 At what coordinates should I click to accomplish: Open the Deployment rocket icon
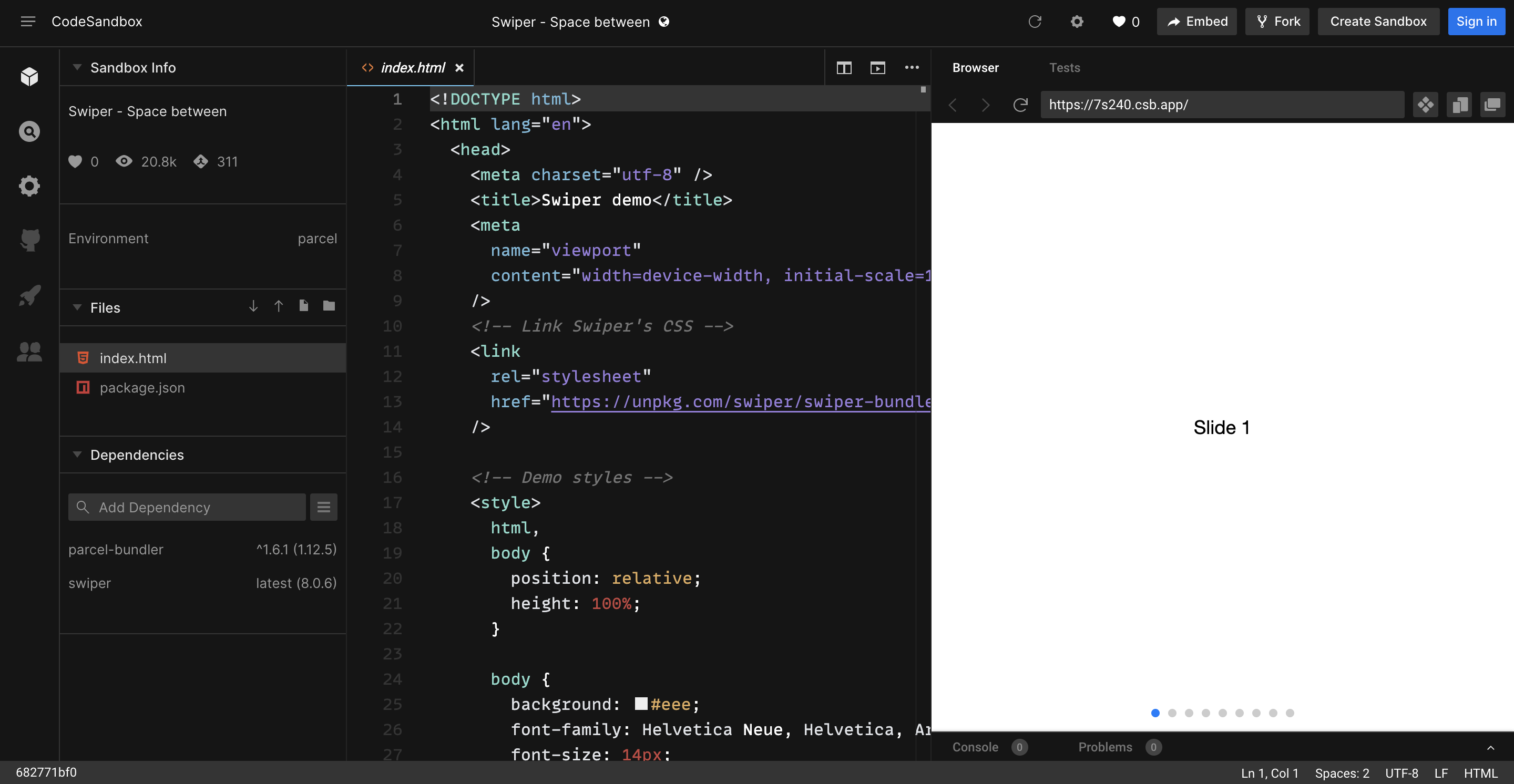pos(29,295)
